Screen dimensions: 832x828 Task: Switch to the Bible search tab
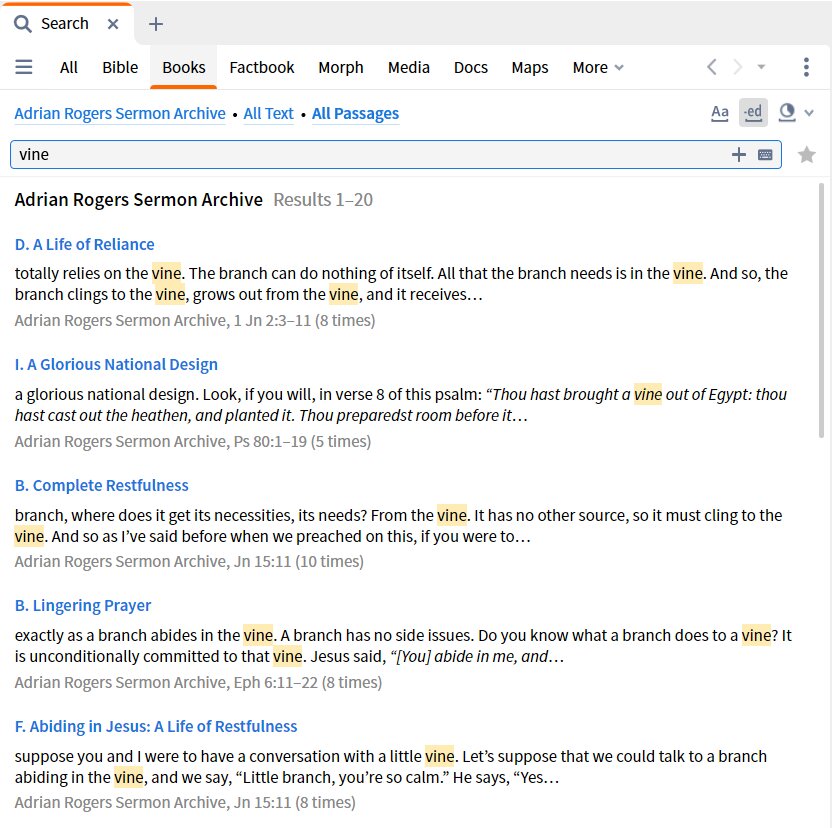[120, 67]
